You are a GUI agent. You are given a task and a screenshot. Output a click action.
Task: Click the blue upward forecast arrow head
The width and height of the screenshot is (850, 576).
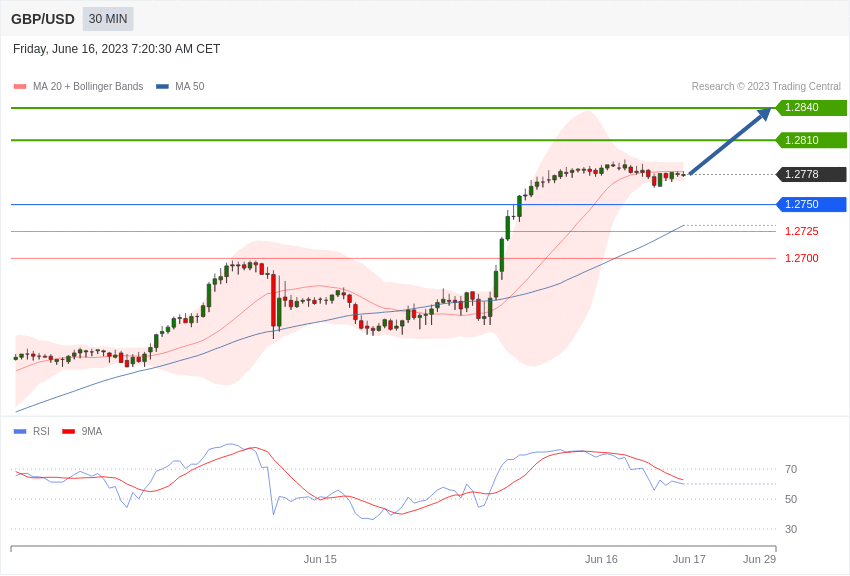(764, 113)
